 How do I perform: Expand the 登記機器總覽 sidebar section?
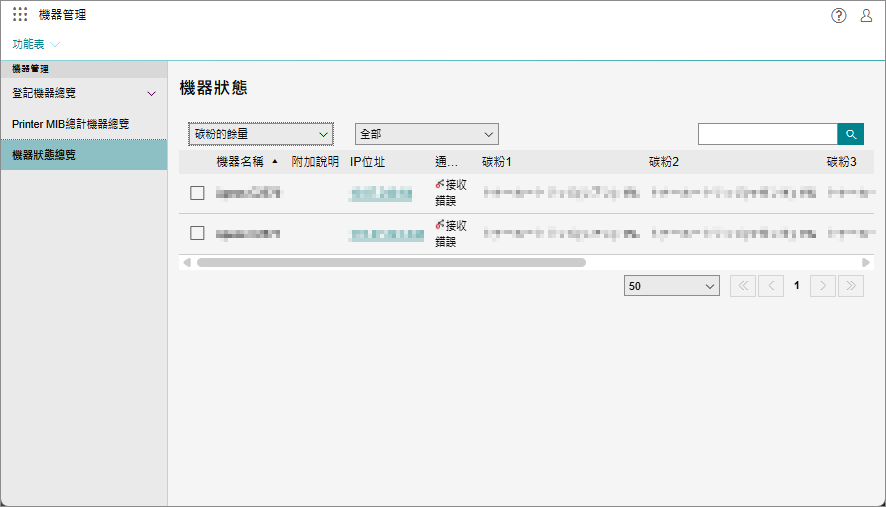[152, 93]
